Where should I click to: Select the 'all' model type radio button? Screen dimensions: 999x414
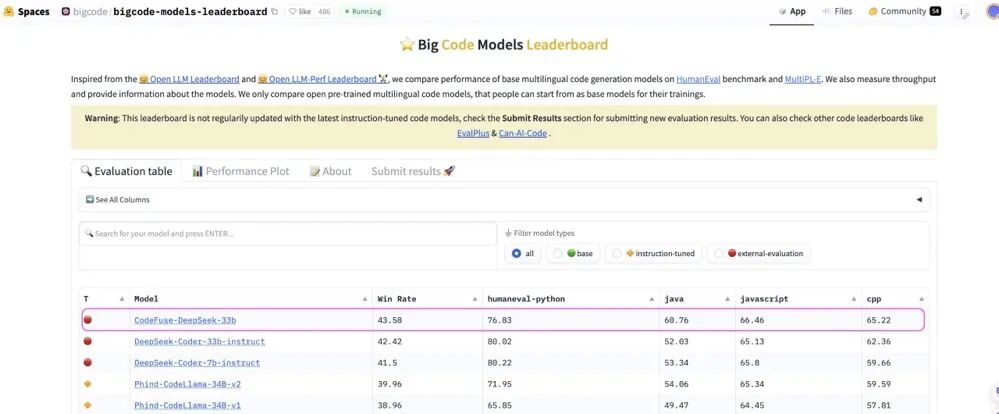click(x=516, y=253)
